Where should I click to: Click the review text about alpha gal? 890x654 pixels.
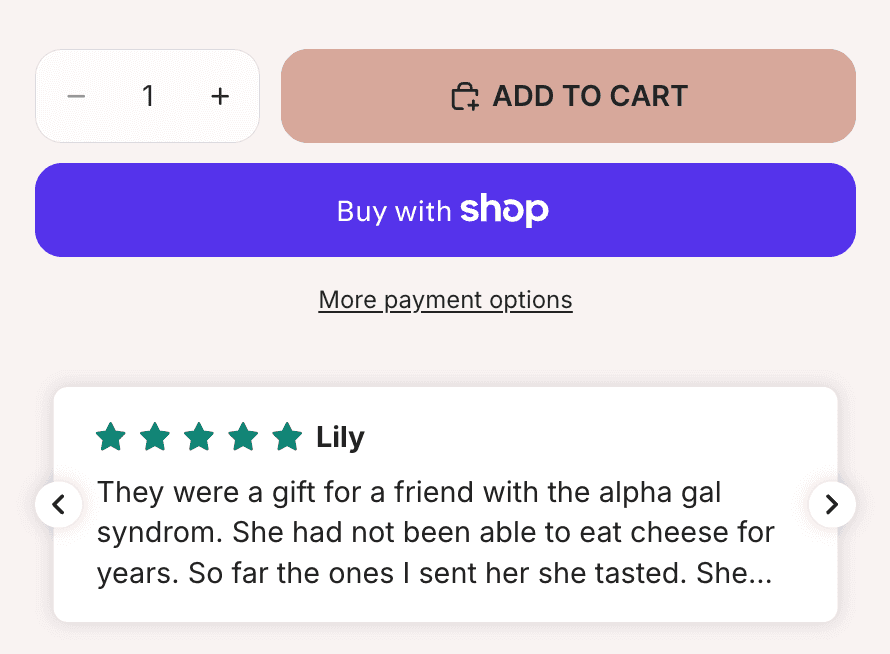[409, 492]
